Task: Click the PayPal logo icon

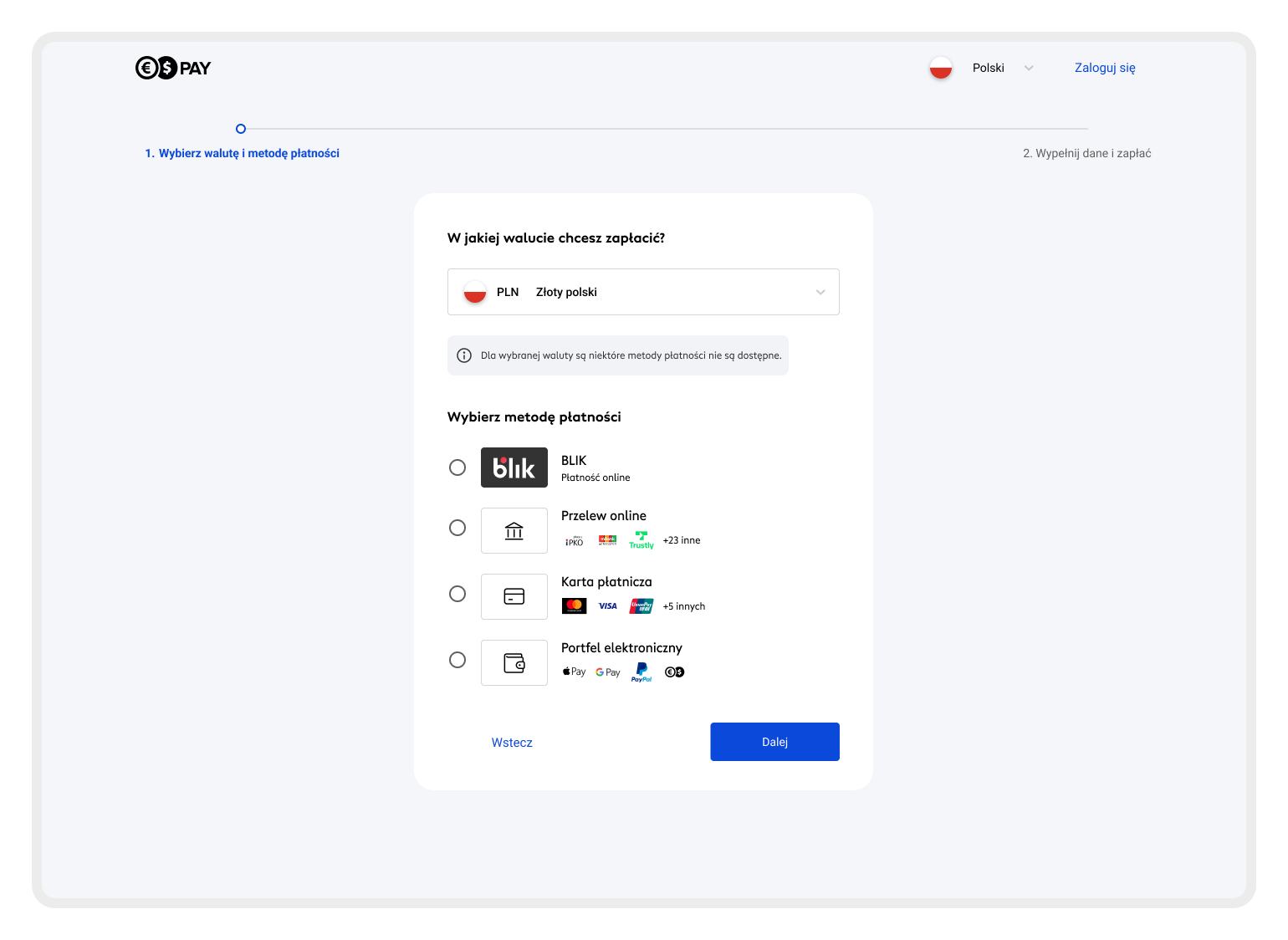Action: [641, 672]
